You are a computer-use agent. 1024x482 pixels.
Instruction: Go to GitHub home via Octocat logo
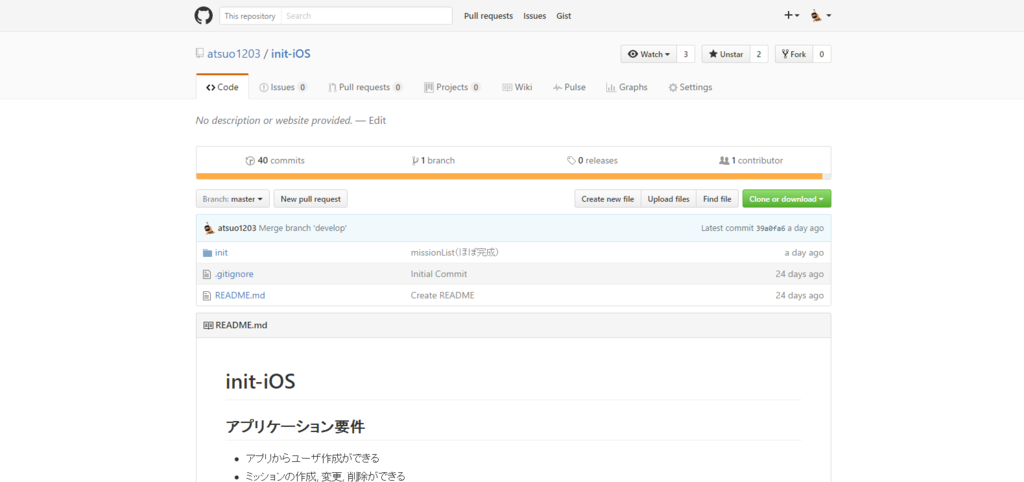pyautogui.click(x=204, y=16)
